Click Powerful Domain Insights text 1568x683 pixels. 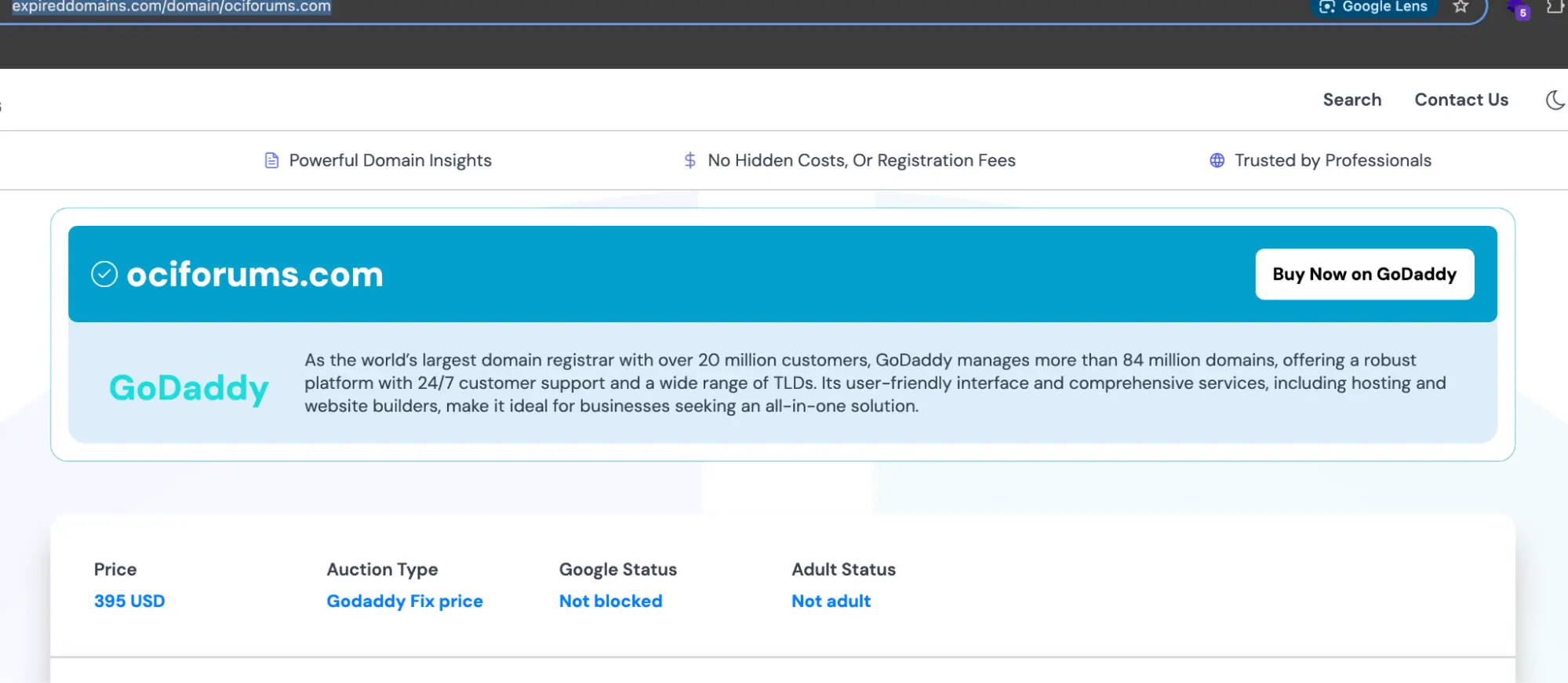click(390, 161)
